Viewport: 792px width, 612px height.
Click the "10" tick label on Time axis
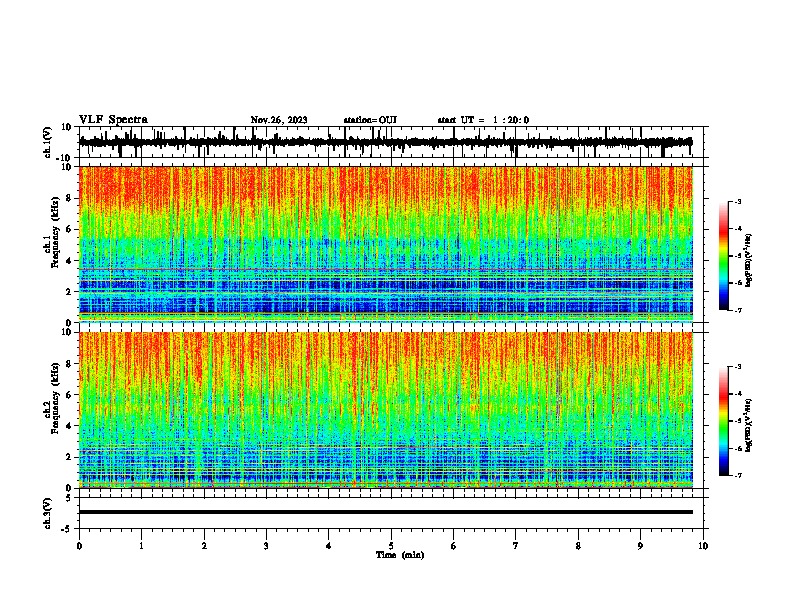click(x=703, y=546)
